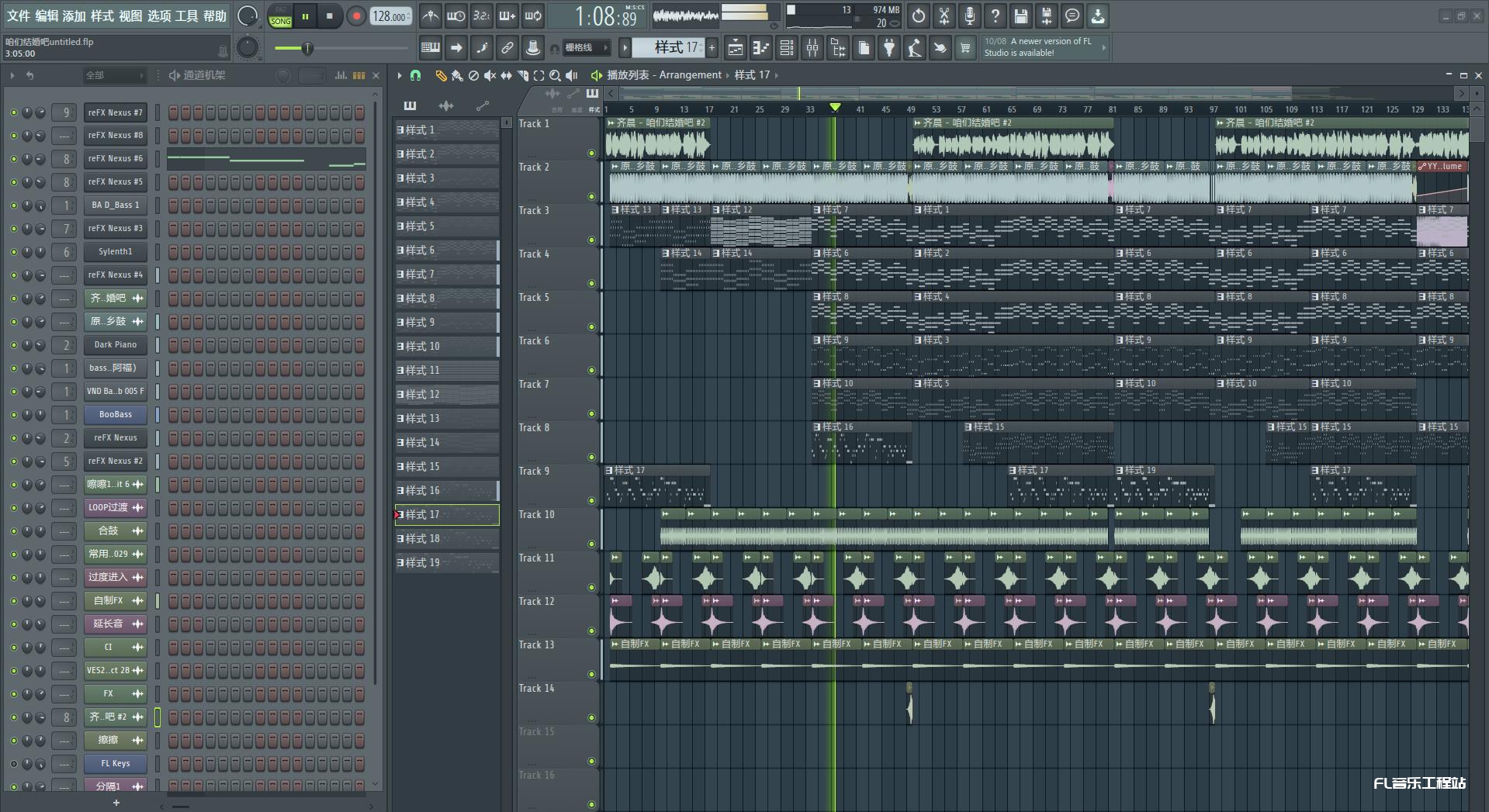Stop playback with the stop button
This screenshot has width=1489, height=812.
pos(330,16)
